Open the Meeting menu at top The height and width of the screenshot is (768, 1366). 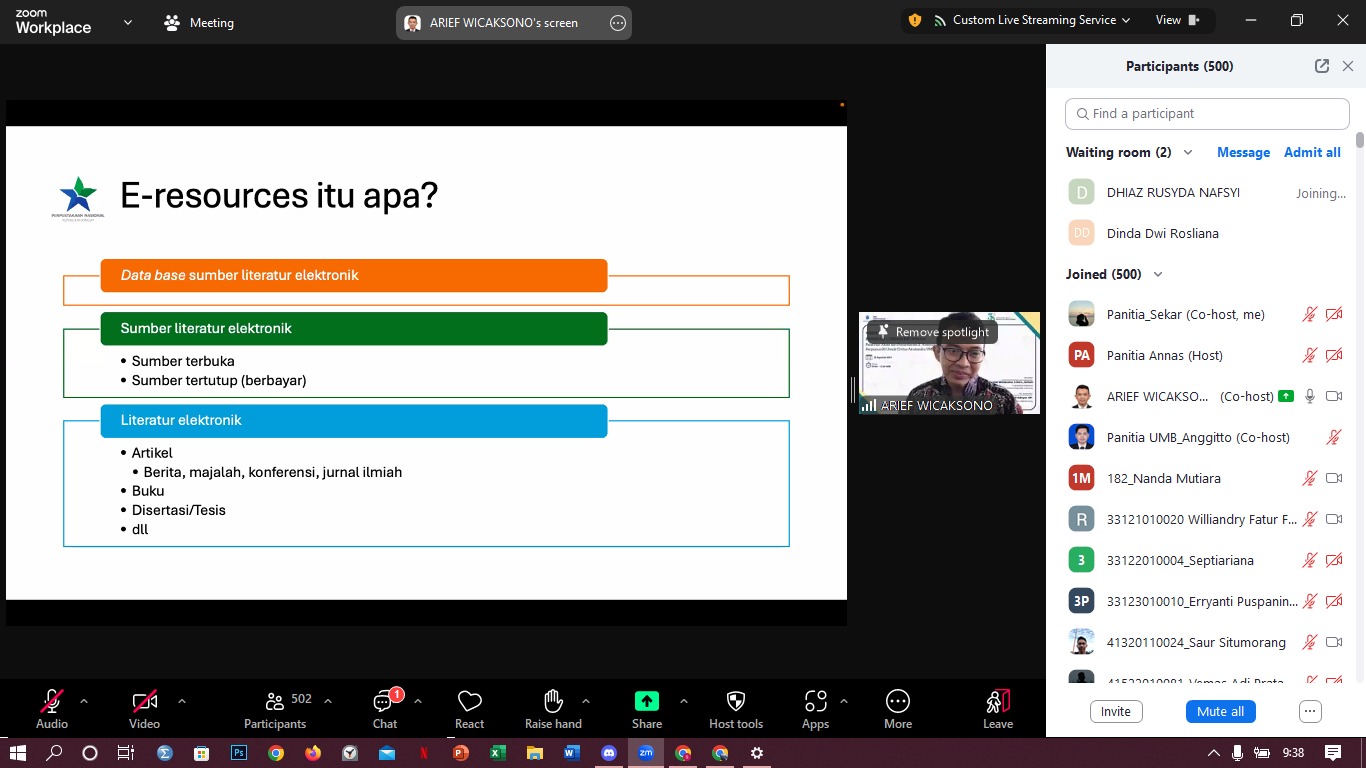pyautogui.click(x=199, y=23)
